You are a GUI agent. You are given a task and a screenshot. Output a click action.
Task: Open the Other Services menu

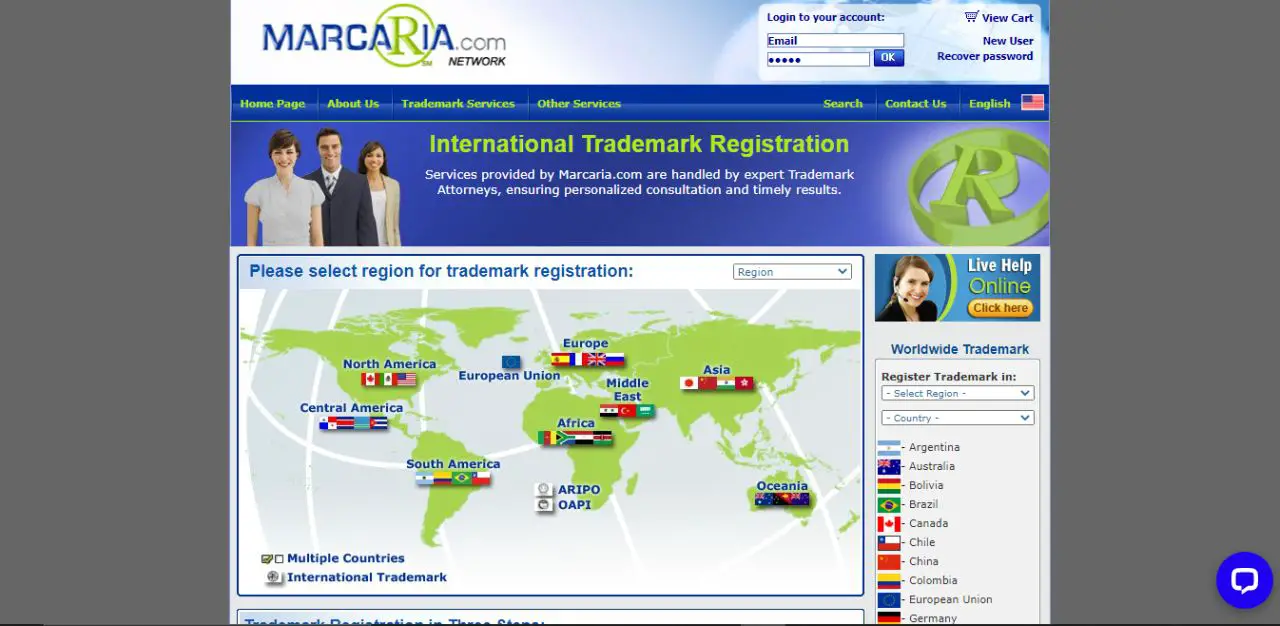[579, 104]
